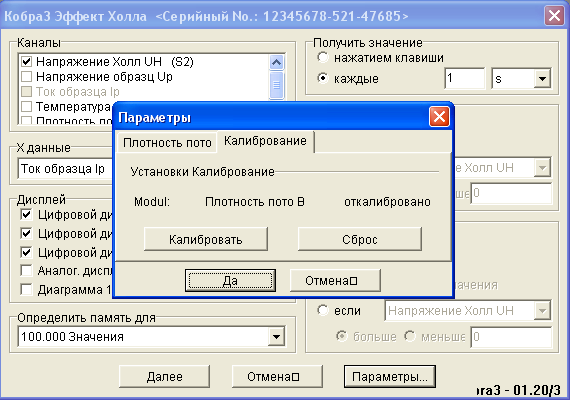Open the Ток образца Ip X-data dropdown
570x400 pixels.
[65, 169]
